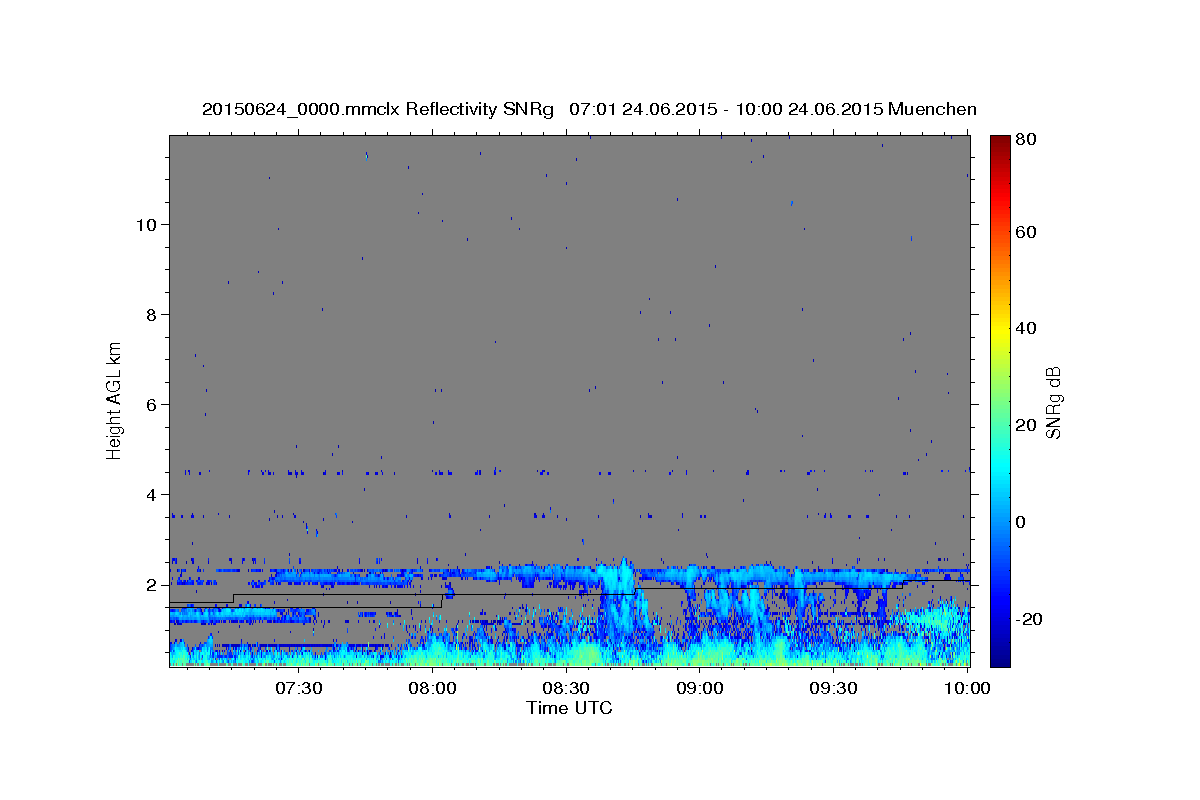Click the 'SNRg dB' colorbar label

[1053, 403]
